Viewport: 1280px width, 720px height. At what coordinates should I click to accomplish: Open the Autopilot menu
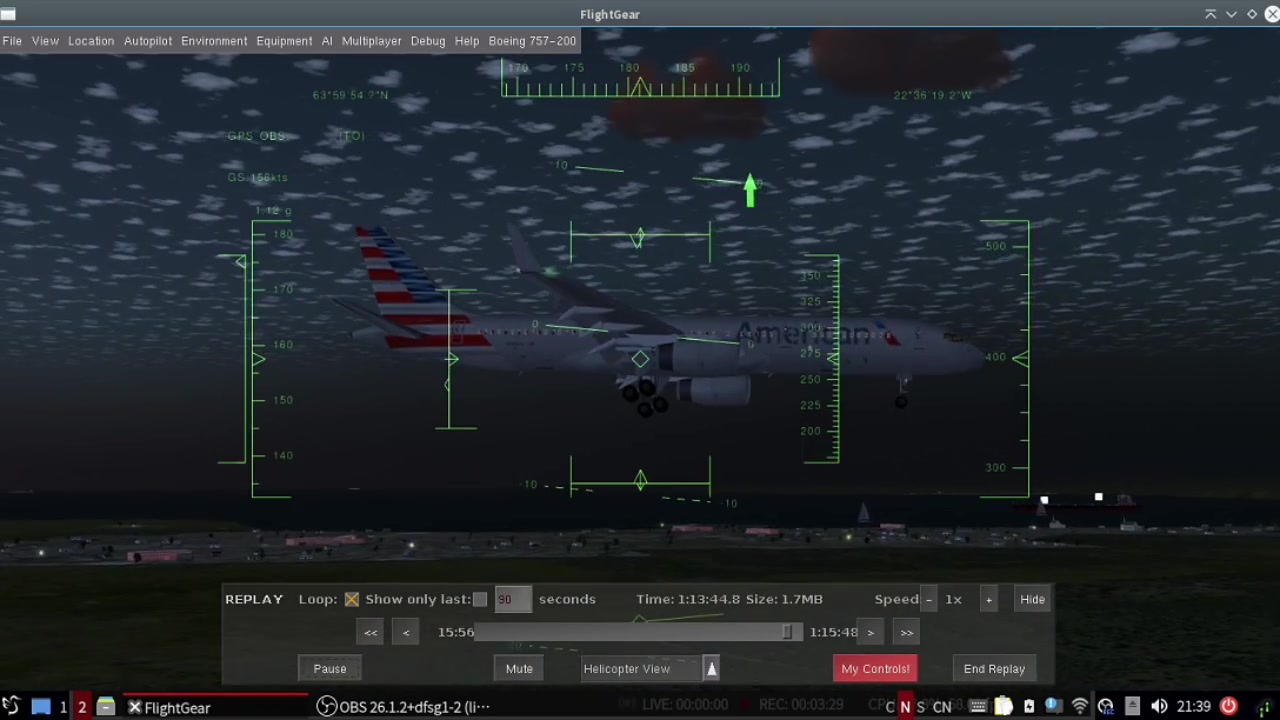coord(147,40)
